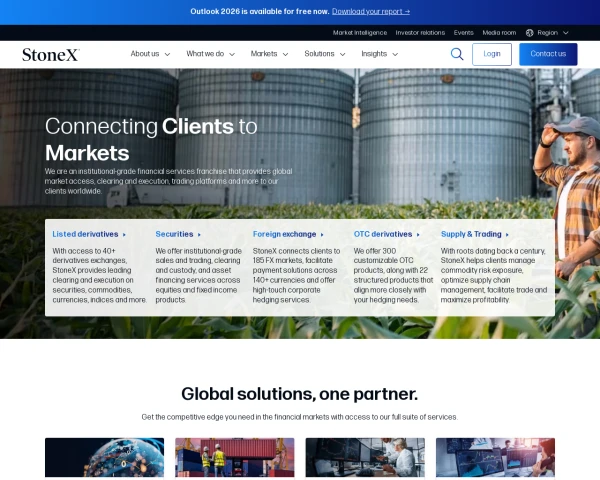Open the traders at monitors thumbnail

click(365, 457)
